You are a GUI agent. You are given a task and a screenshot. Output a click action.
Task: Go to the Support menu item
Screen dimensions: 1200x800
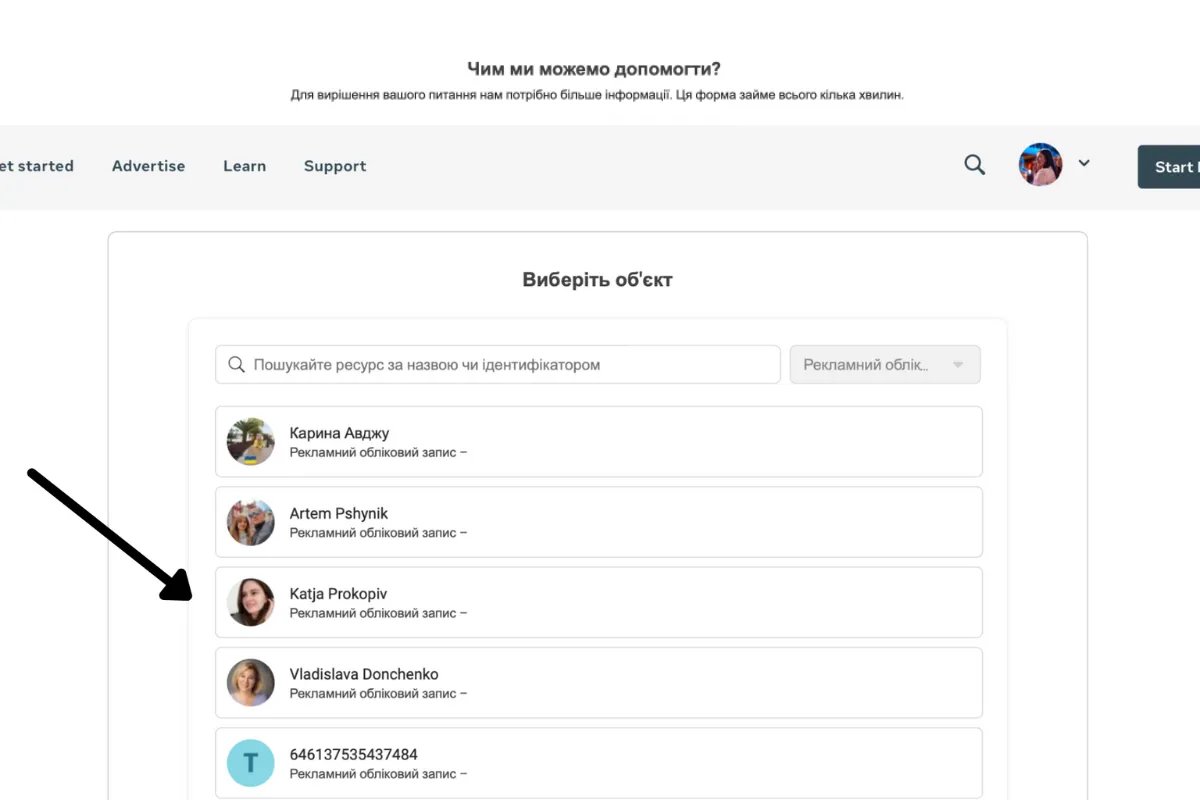coord(335,166)
